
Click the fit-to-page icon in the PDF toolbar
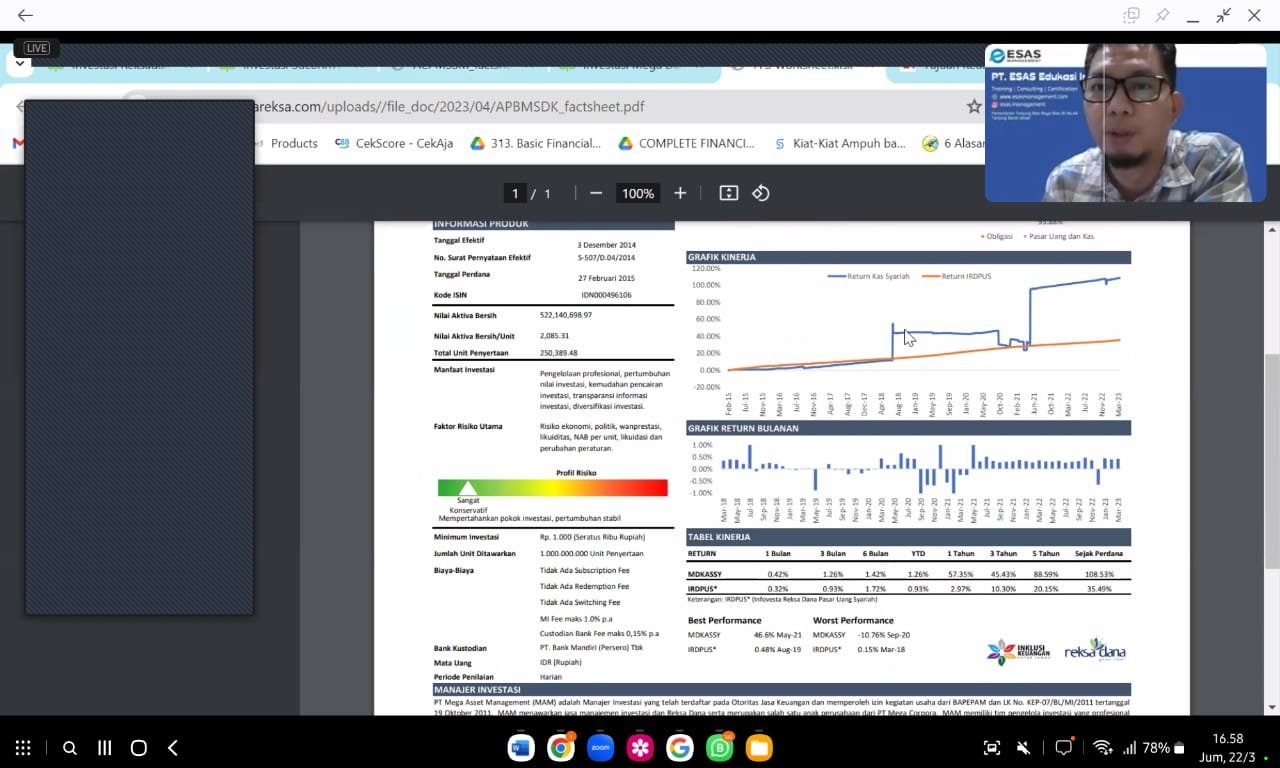[729, 193]
